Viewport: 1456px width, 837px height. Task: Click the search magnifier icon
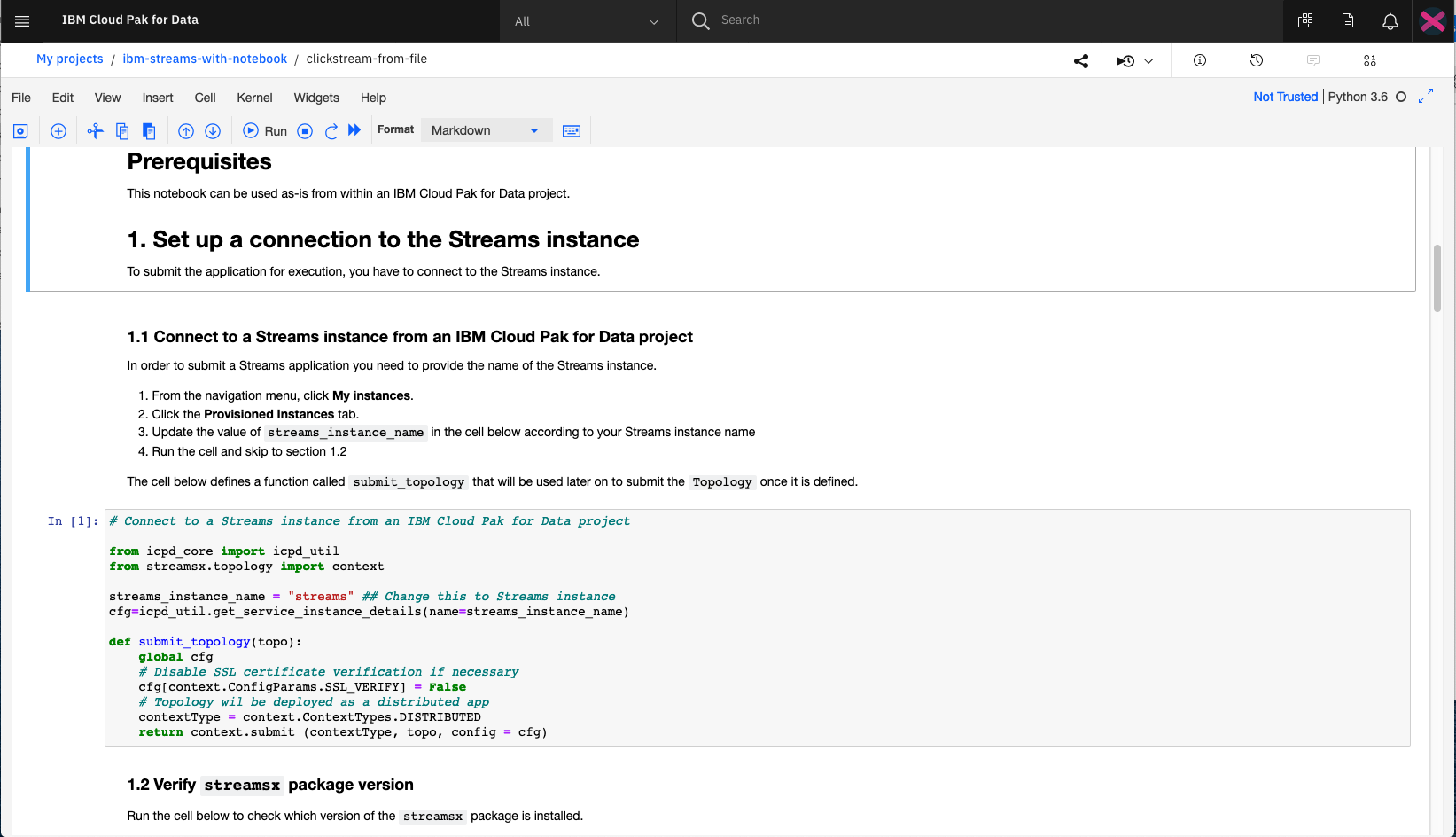(x=701, y=20)
